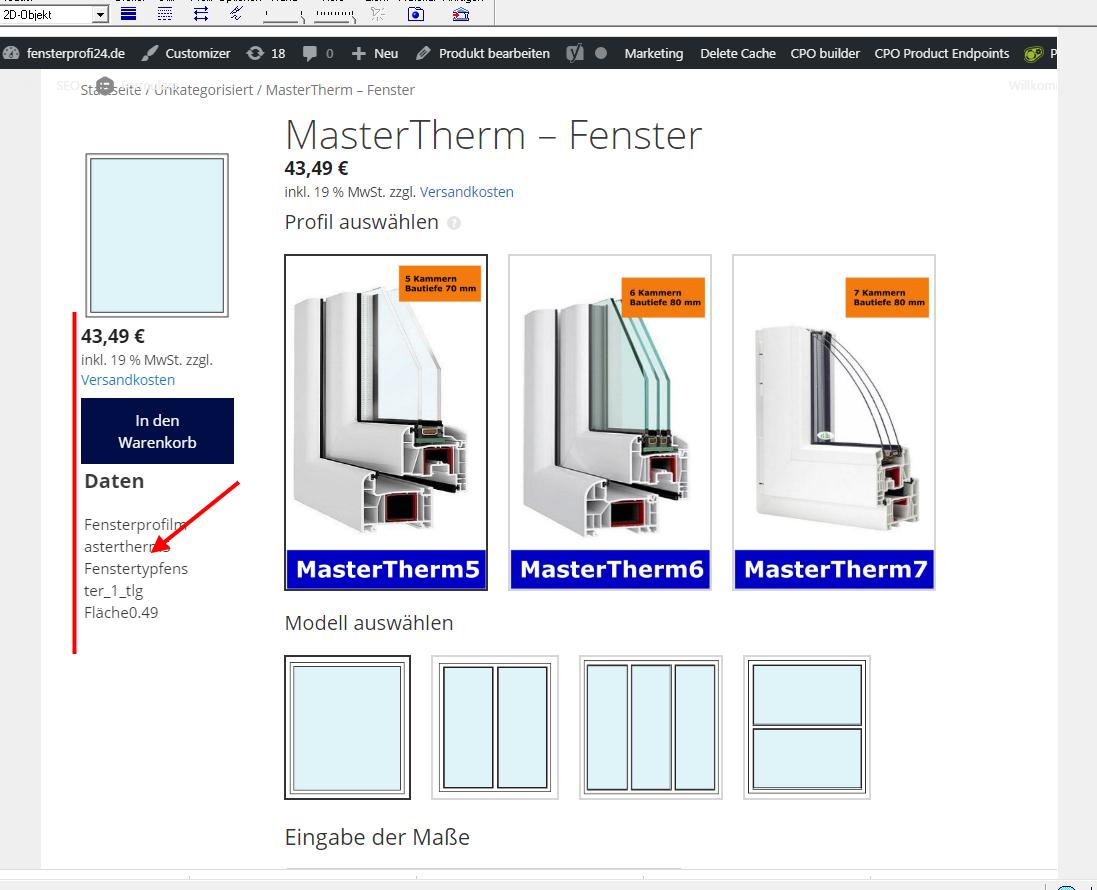Click the MasterTherm – Fenster heading
The height and width of the screenshot is (890, 1097).
(x=494, y=135)
